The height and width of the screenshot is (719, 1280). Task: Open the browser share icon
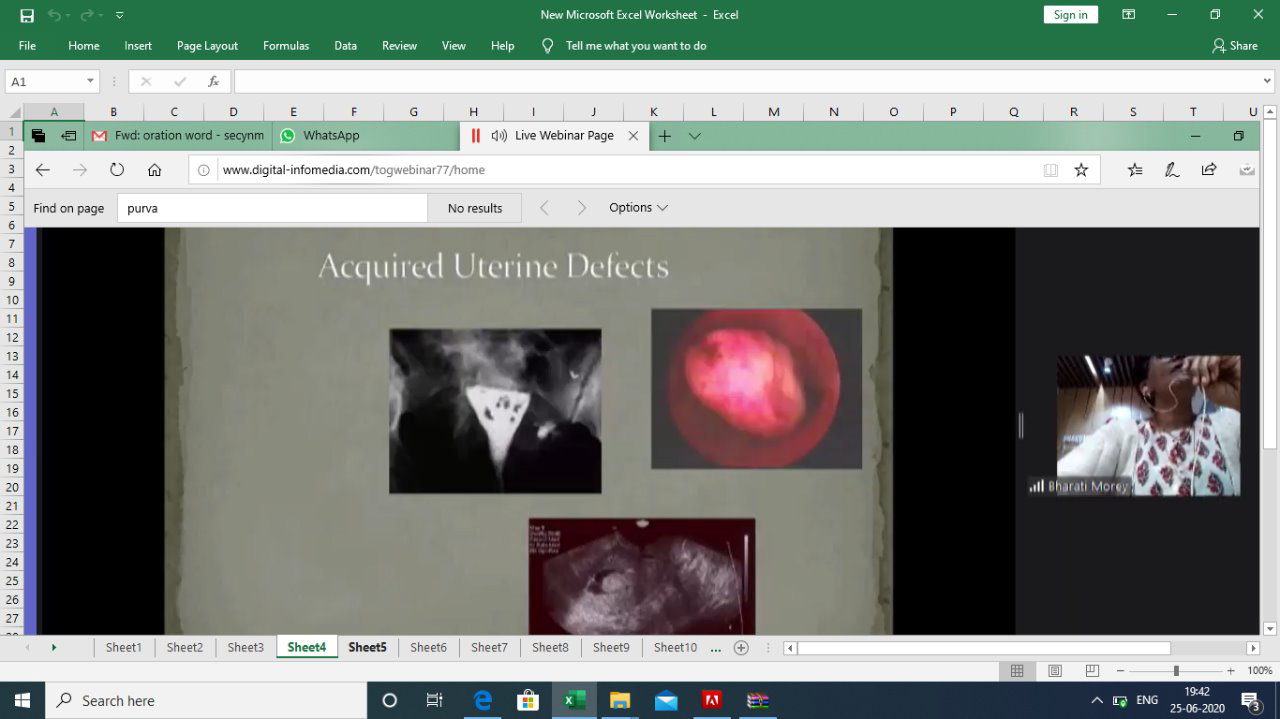[1209, 170]
